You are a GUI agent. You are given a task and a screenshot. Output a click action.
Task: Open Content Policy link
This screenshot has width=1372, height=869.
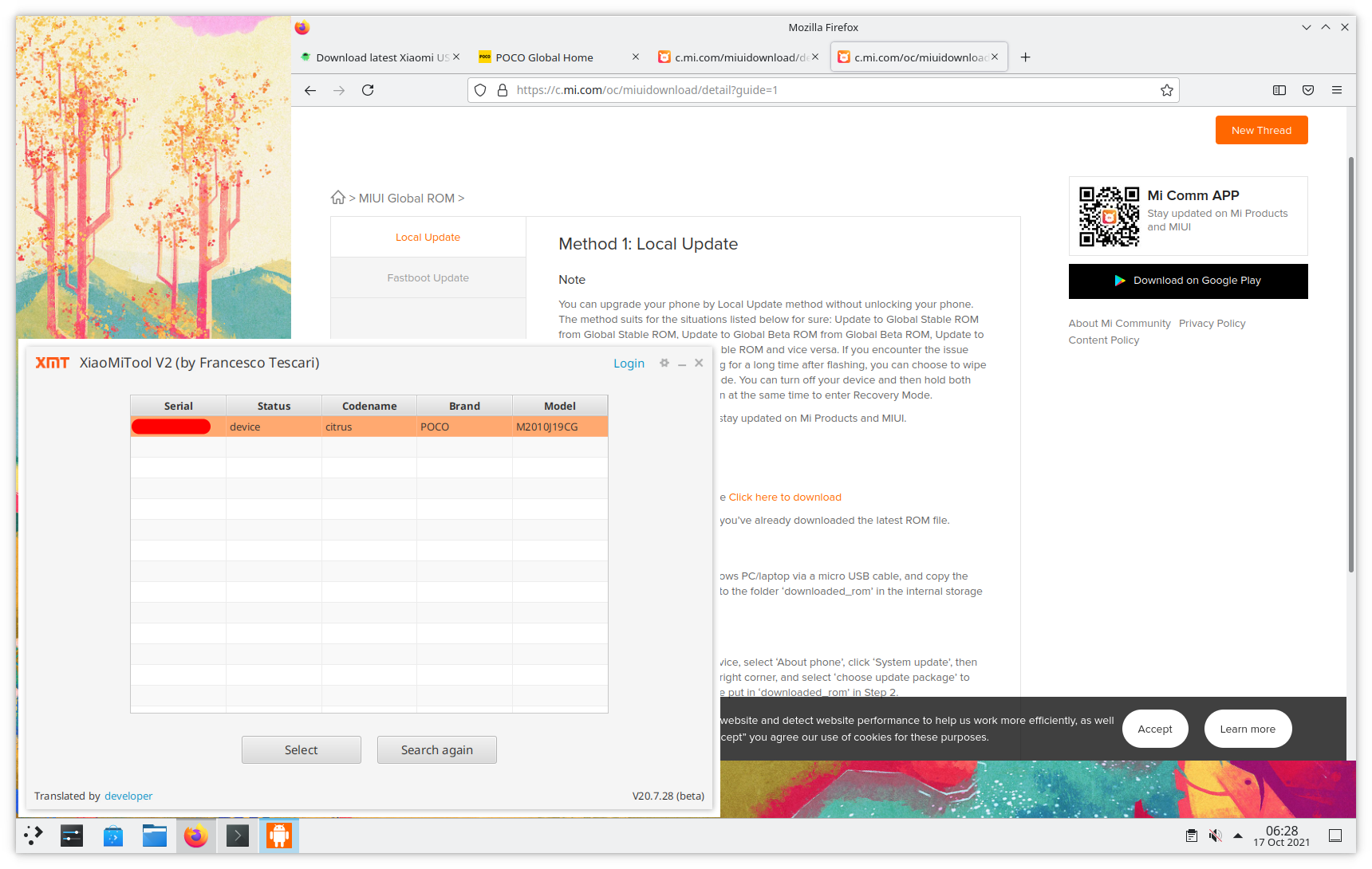coord(1104,340)
